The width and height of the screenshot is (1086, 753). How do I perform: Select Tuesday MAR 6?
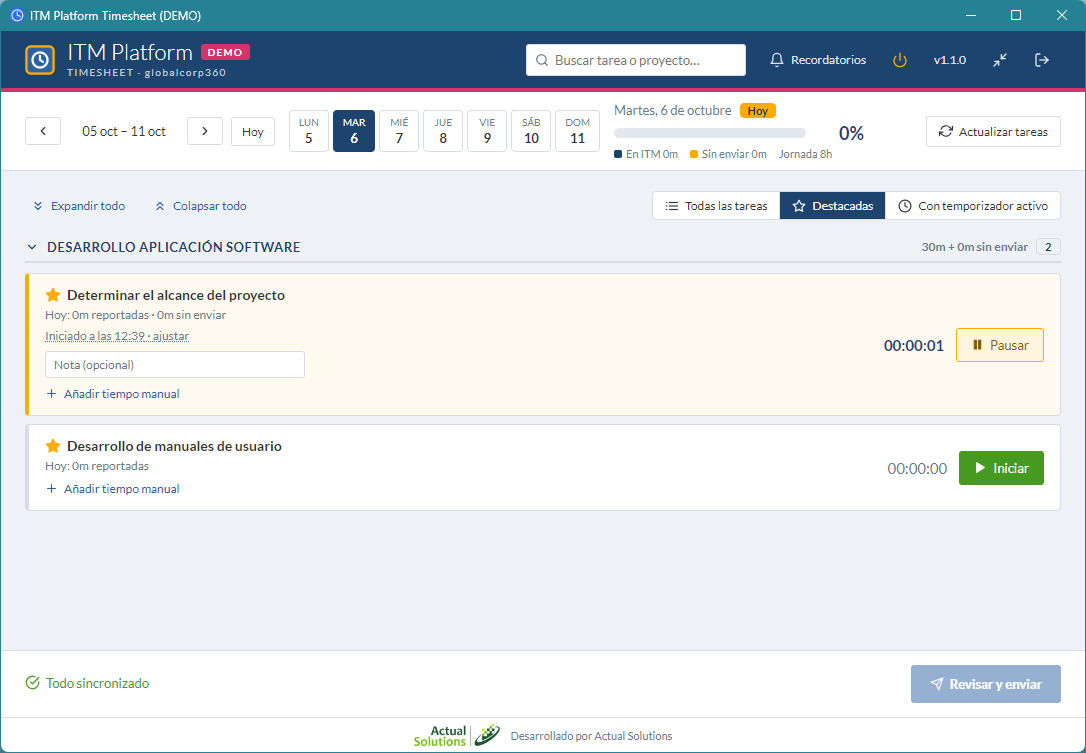pyautogui.click(x=354, y=131)
